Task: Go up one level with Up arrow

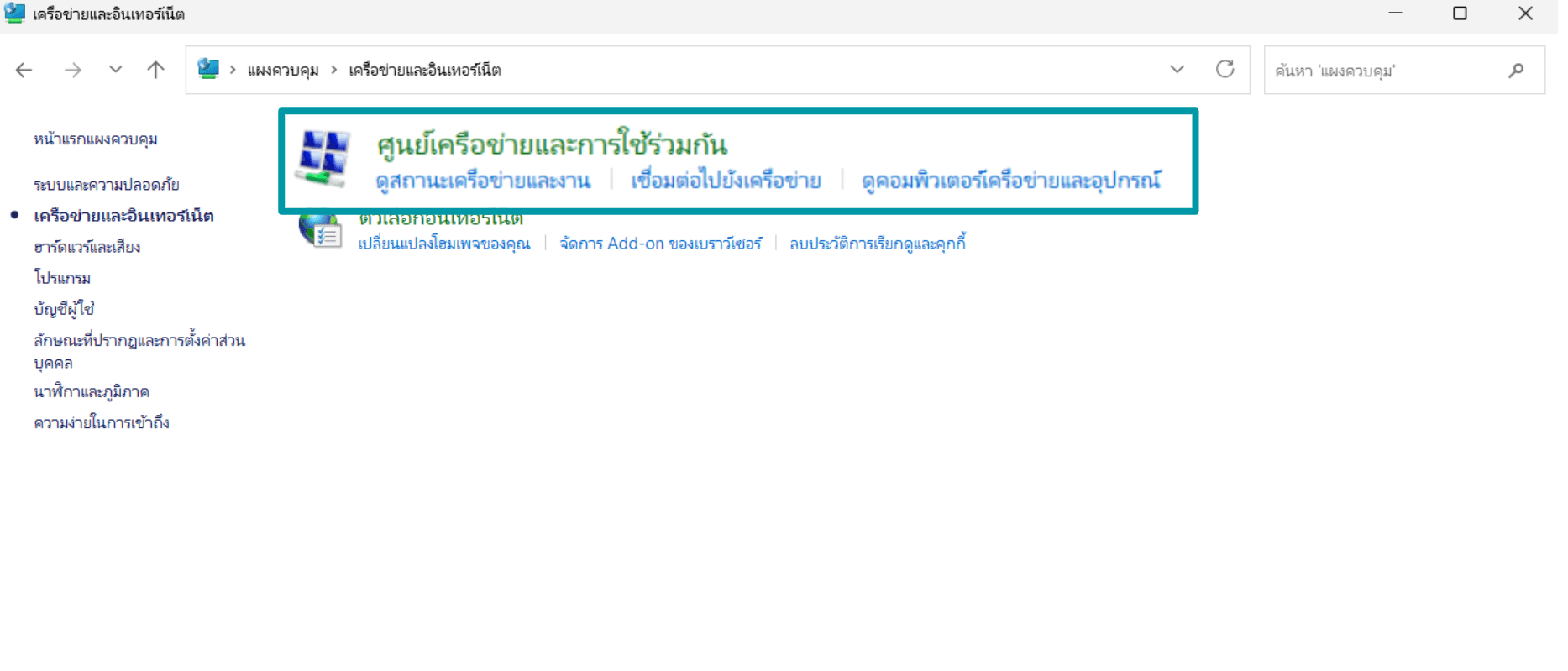Action: click(155, 70)
